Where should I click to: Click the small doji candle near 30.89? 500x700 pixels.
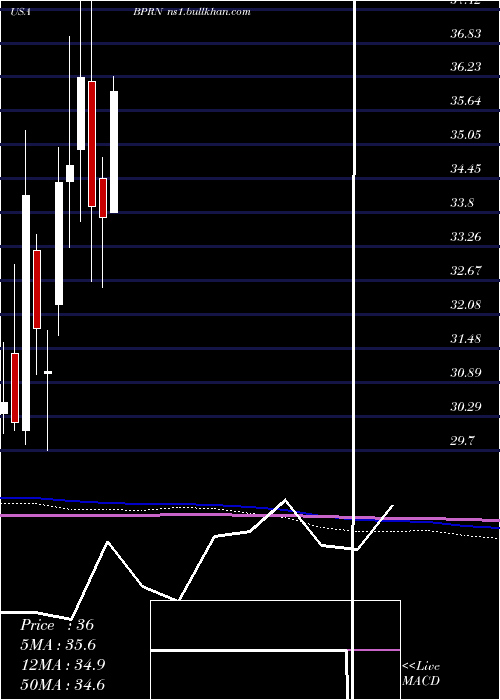point(48,372)
